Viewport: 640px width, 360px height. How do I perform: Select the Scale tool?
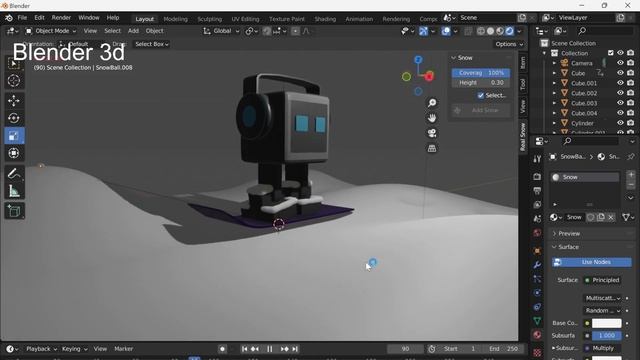point(14,136)
